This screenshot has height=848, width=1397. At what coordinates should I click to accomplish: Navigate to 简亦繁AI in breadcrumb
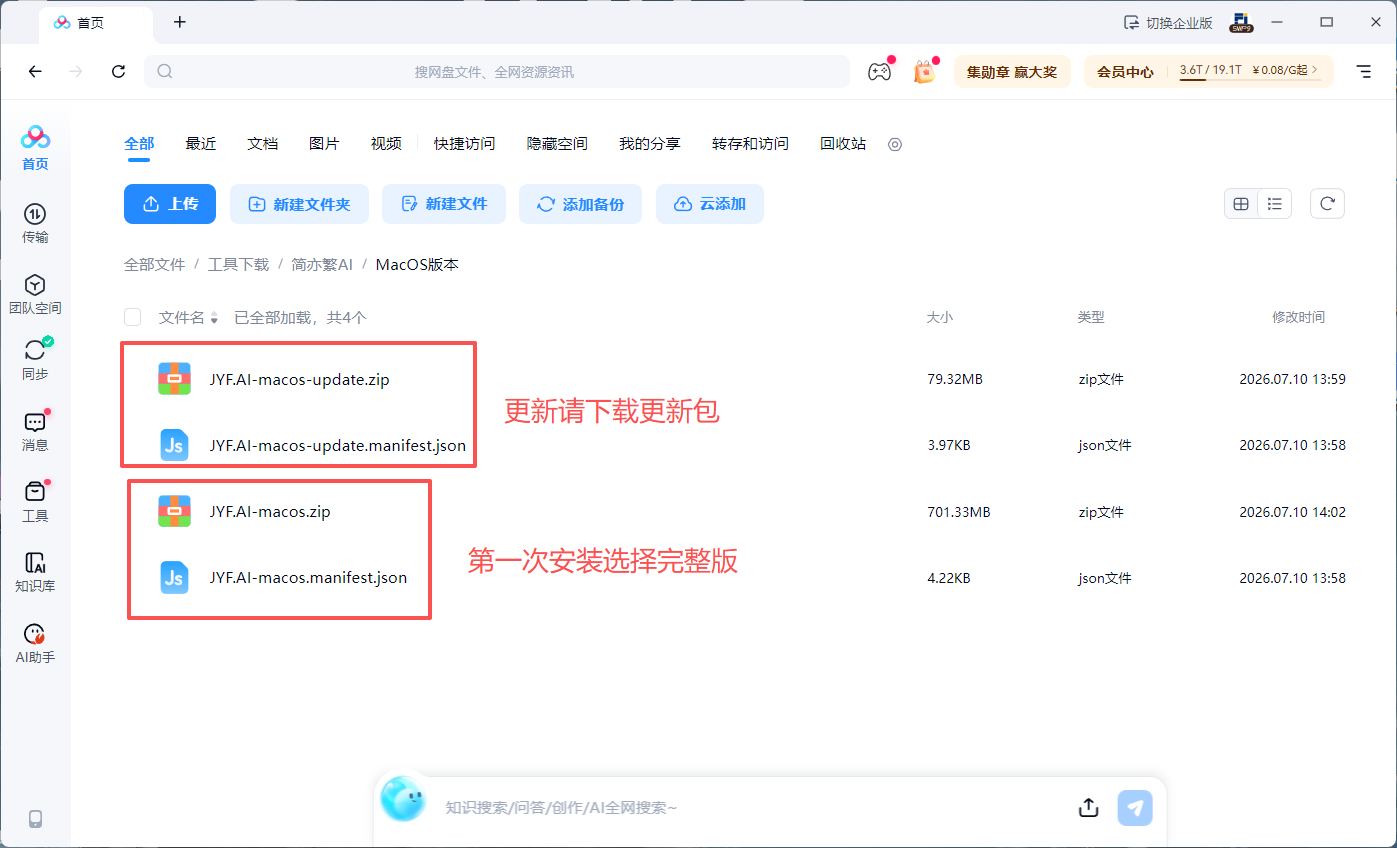[x=322, y=265]
